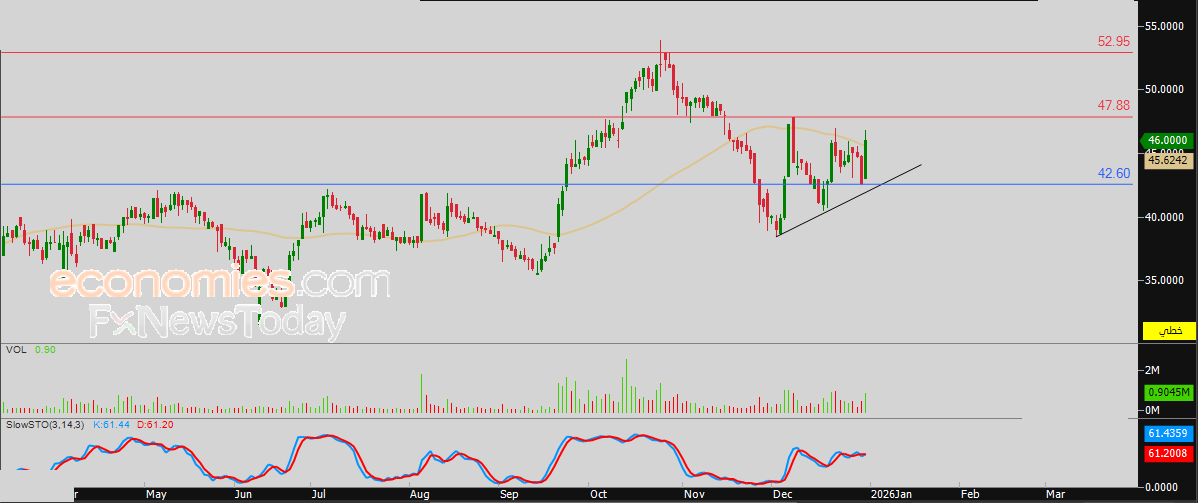Click the 2M label on volume axis
Viewport: 1198px width, 503px height.
[x=1153, y=370]
